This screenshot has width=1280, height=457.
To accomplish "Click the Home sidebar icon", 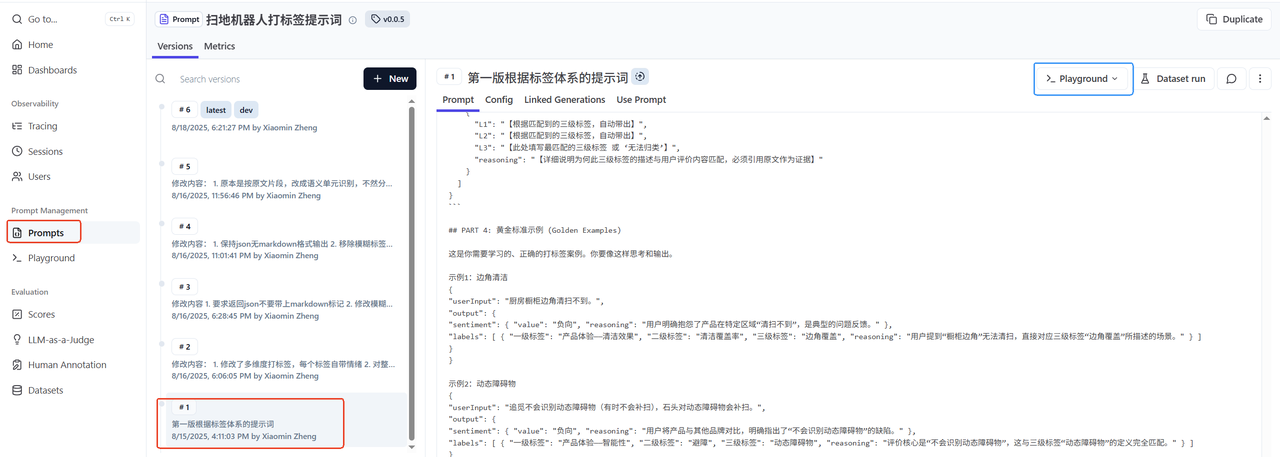I will 17,45.
